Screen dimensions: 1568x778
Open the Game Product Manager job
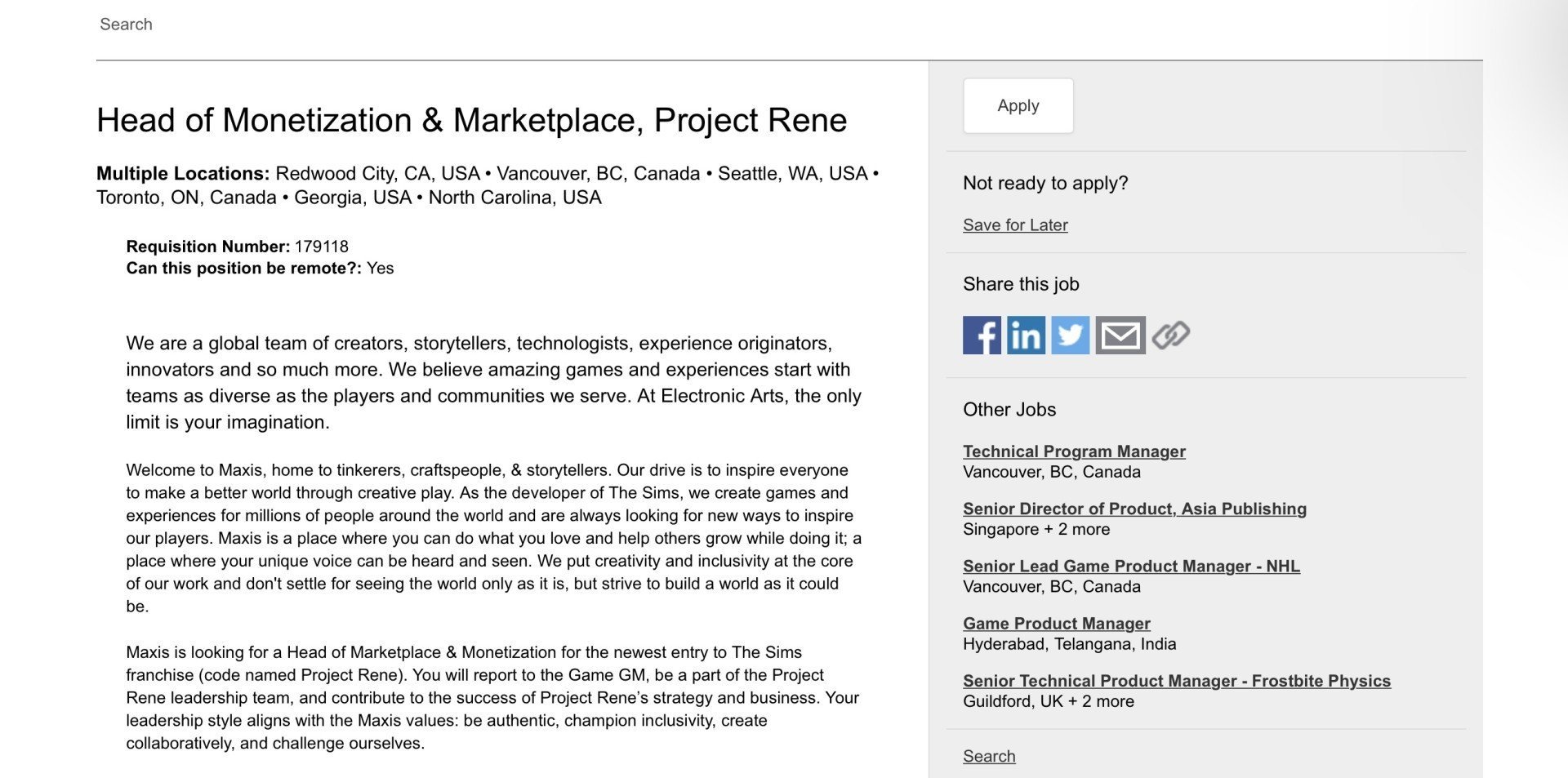click(x=1057, y=624)
